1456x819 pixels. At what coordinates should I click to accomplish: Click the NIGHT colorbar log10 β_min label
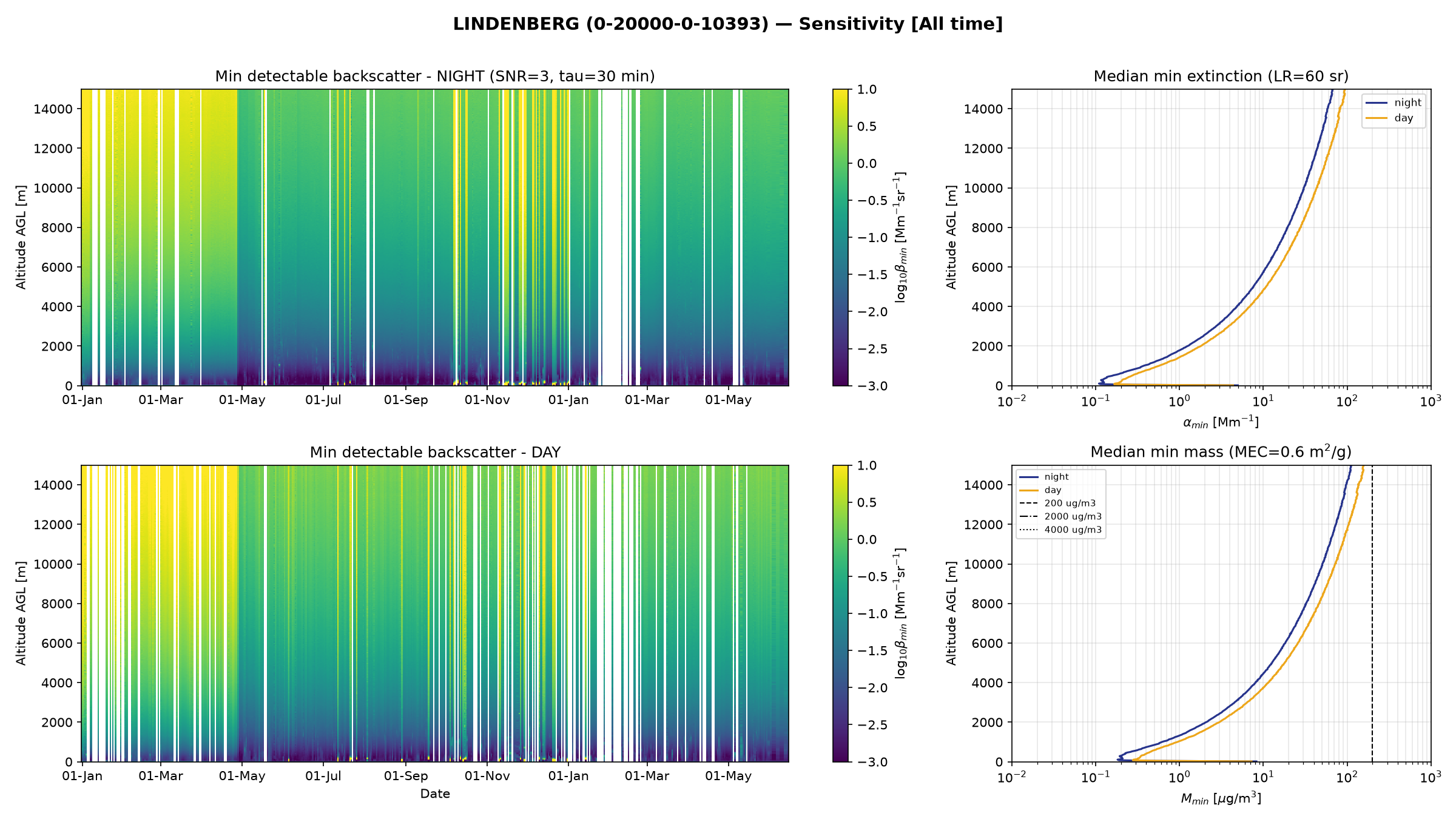tap(900, 237)
